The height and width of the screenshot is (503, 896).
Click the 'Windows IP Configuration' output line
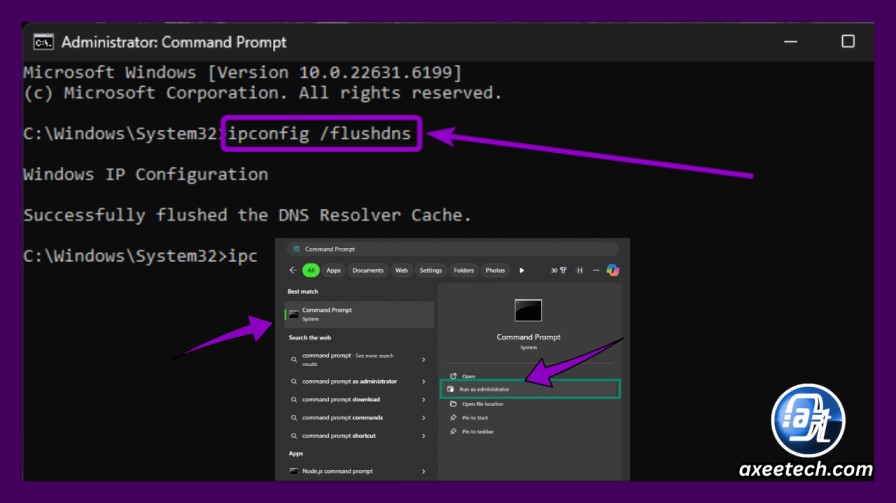[x=146, y=174]
